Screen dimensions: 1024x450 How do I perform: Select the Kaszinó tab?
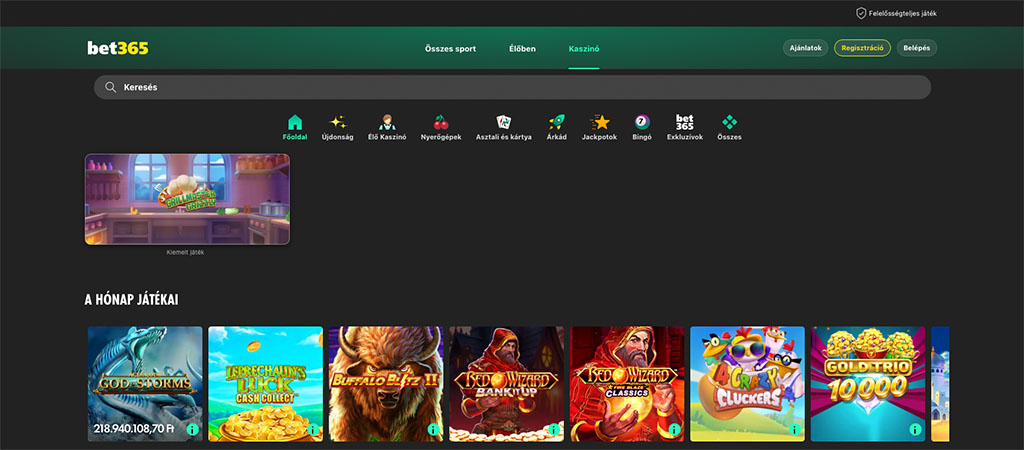[584, 49]
